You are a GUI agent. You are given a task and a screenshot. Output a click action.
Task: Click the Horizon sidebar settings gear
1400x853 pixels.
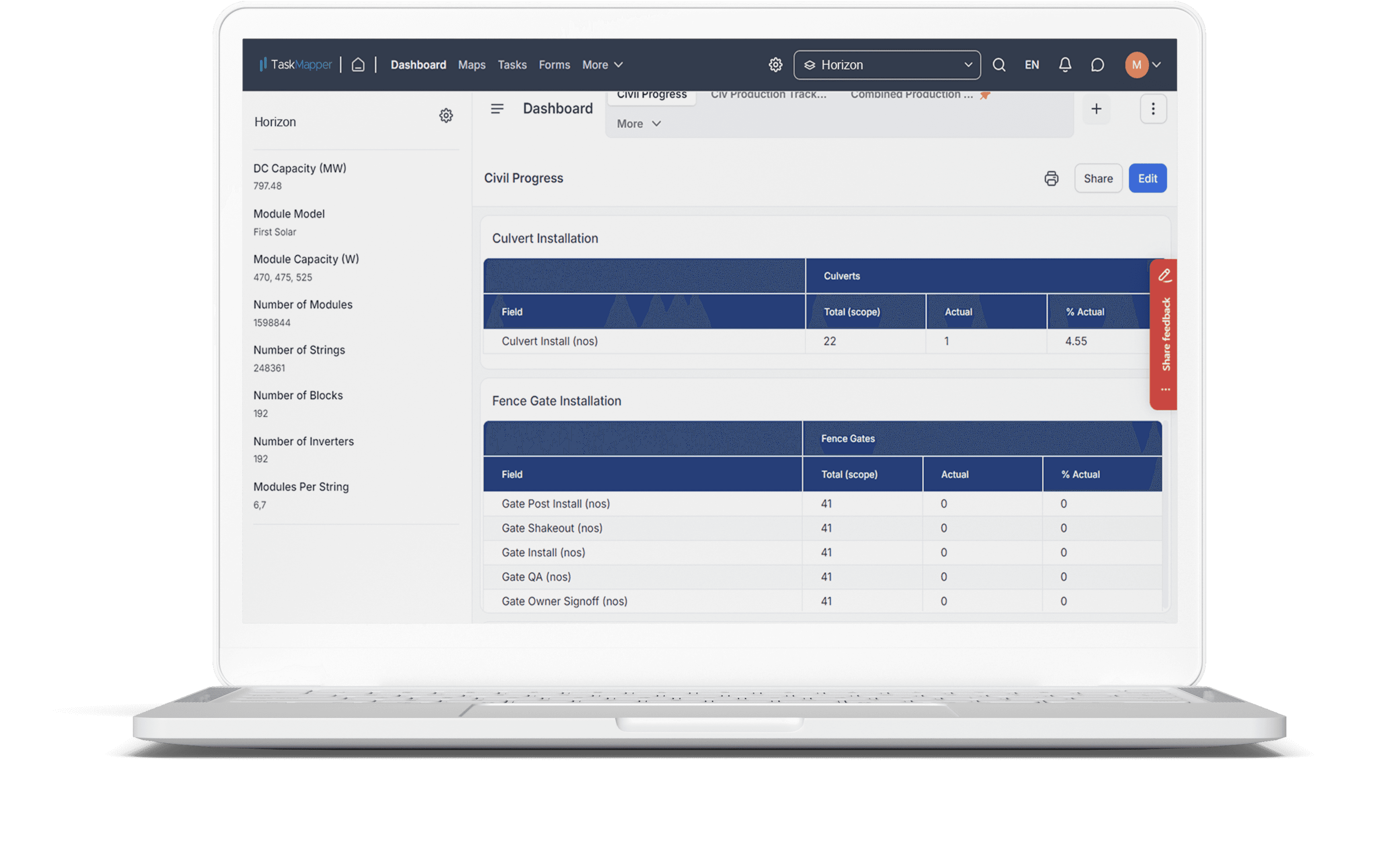pos(446,116)
